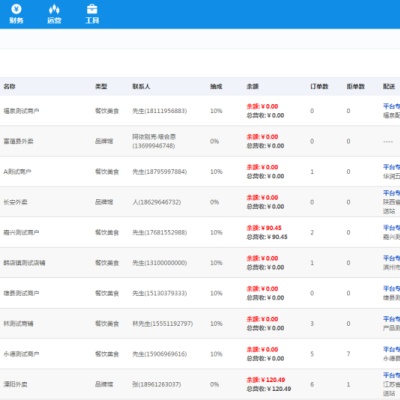Open the 工具 tools menu
The height and width of the screenshot is (400, 400).
click(92, 14)
